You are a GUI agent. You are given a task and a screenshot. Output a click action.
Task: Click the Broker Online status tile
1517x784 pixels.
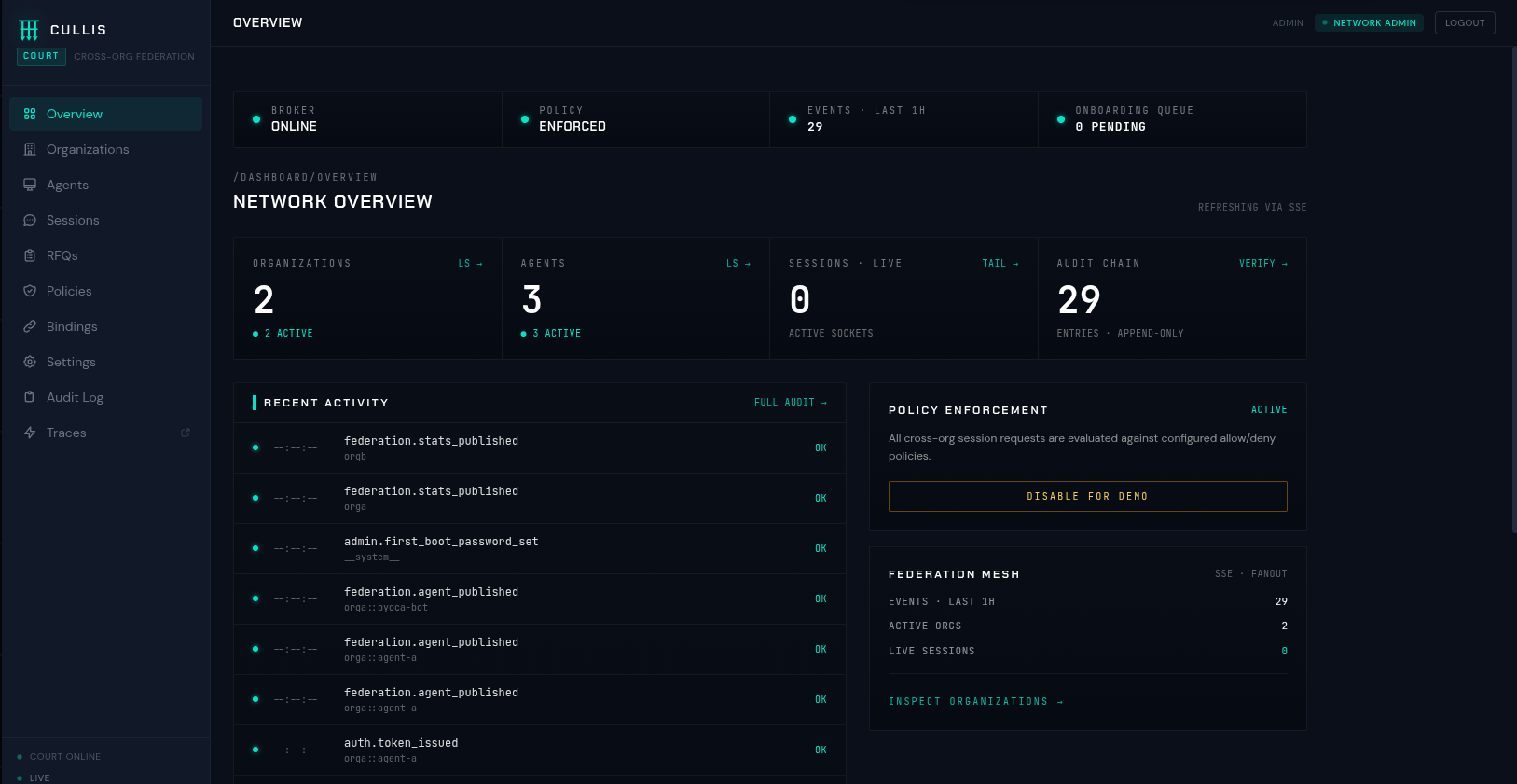367,119
